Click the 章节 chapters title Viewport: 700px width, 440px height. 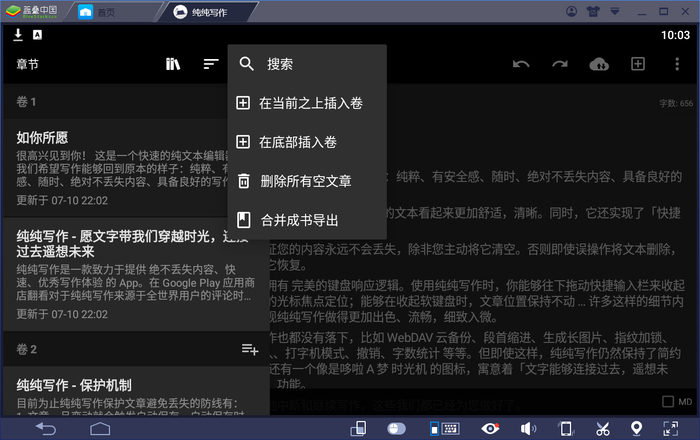click(x=28, y=64)
